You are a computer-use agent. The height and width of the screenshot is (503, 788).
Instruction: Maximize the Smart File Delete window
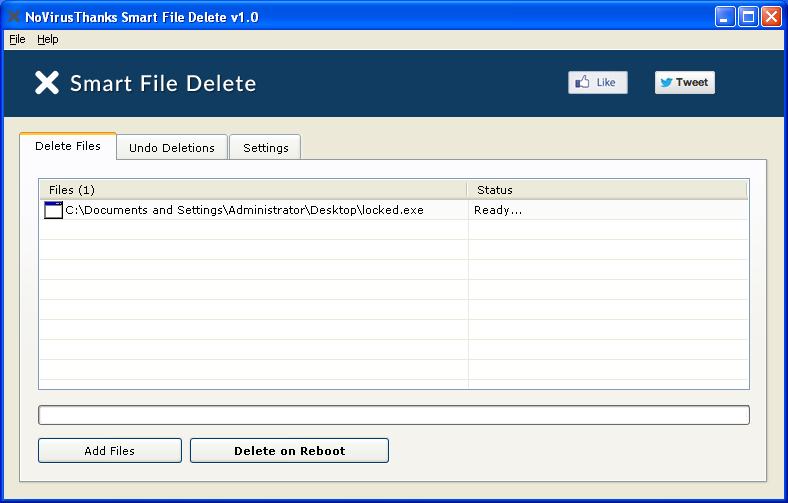point(748,17)
